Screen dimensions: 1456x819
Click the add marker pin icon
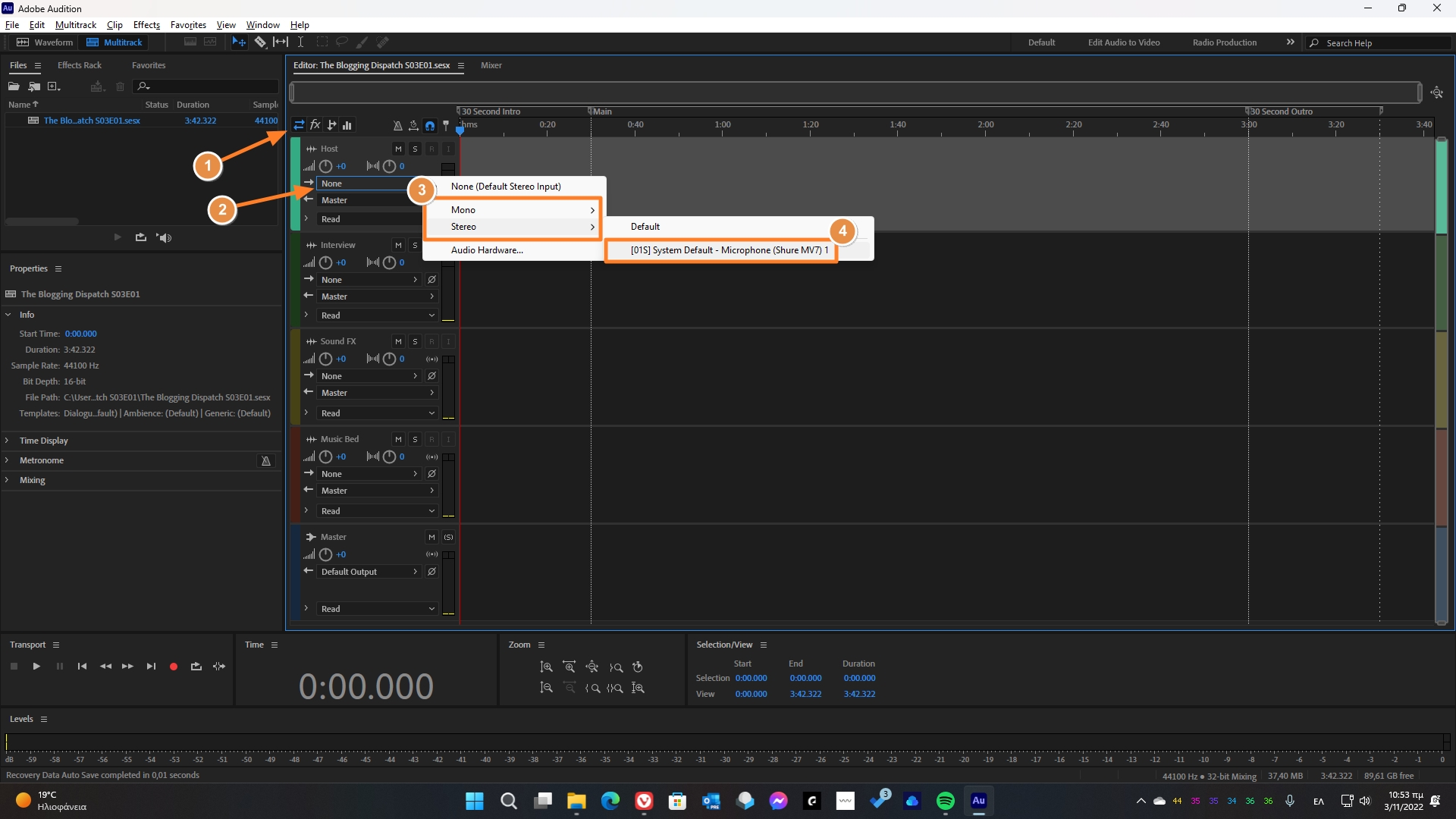tap(446, 126)
